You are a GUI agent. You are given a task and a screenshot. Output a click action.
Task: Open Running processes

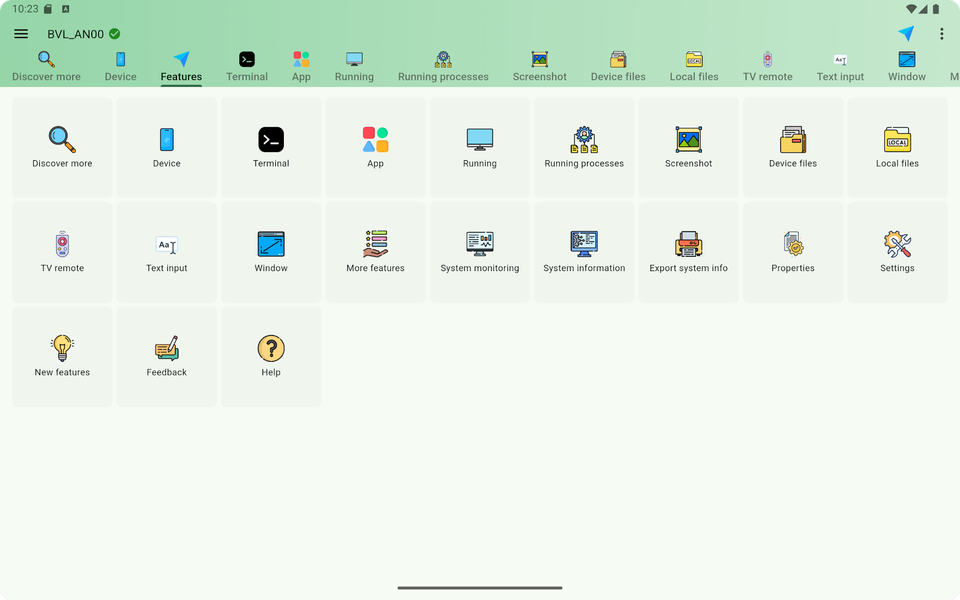583,147
